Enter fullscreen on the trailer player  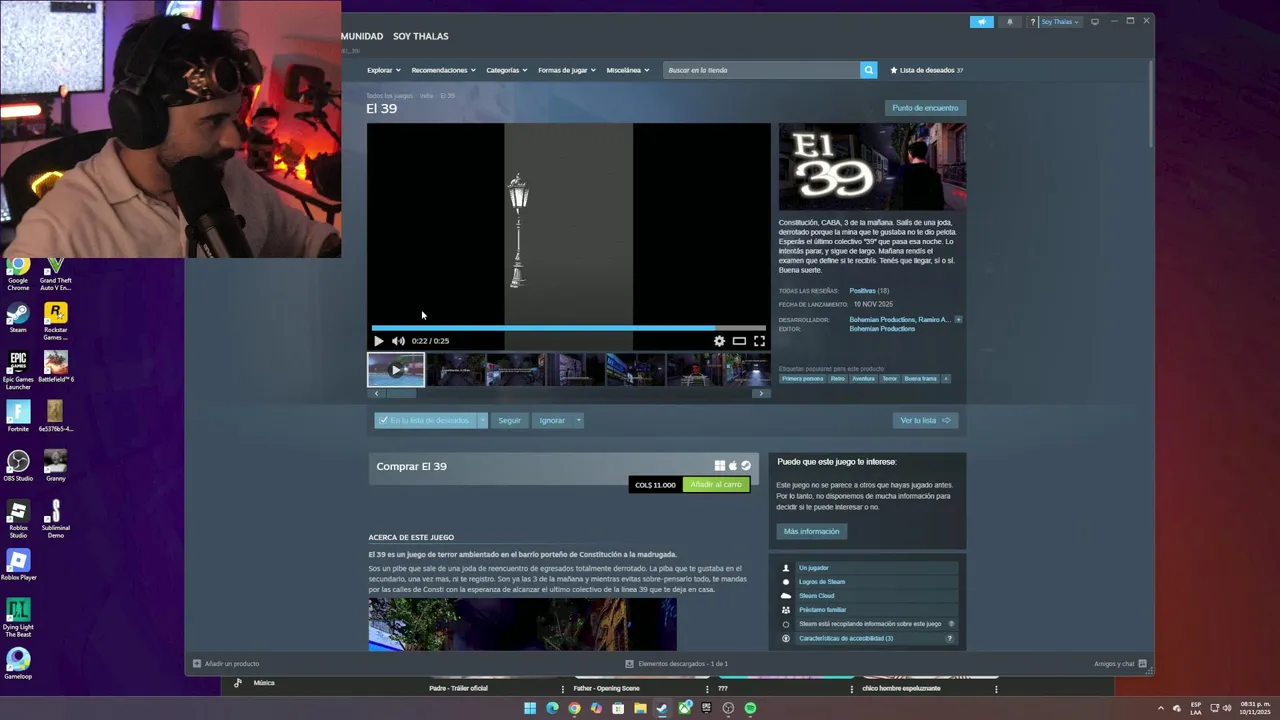click(x=759, y=341)
